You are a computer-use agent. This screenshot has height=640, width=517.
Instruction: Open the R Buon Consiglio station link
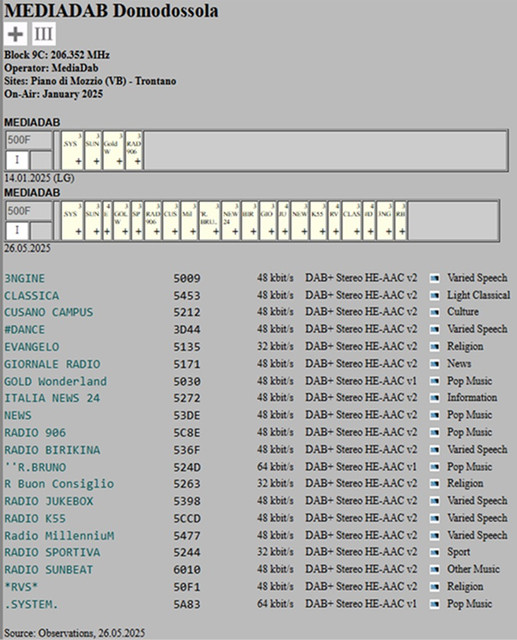[59, 484]
